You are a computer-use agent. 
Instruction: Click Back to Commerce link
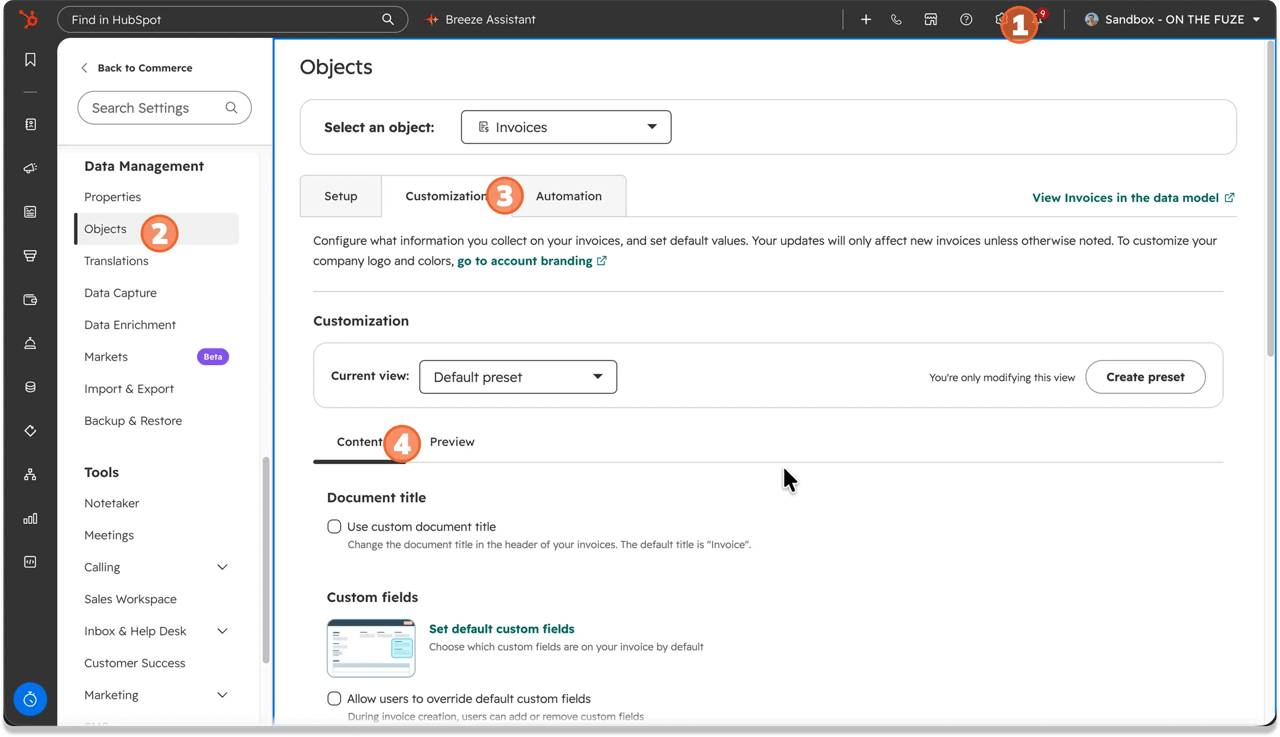tap(136, 68)
